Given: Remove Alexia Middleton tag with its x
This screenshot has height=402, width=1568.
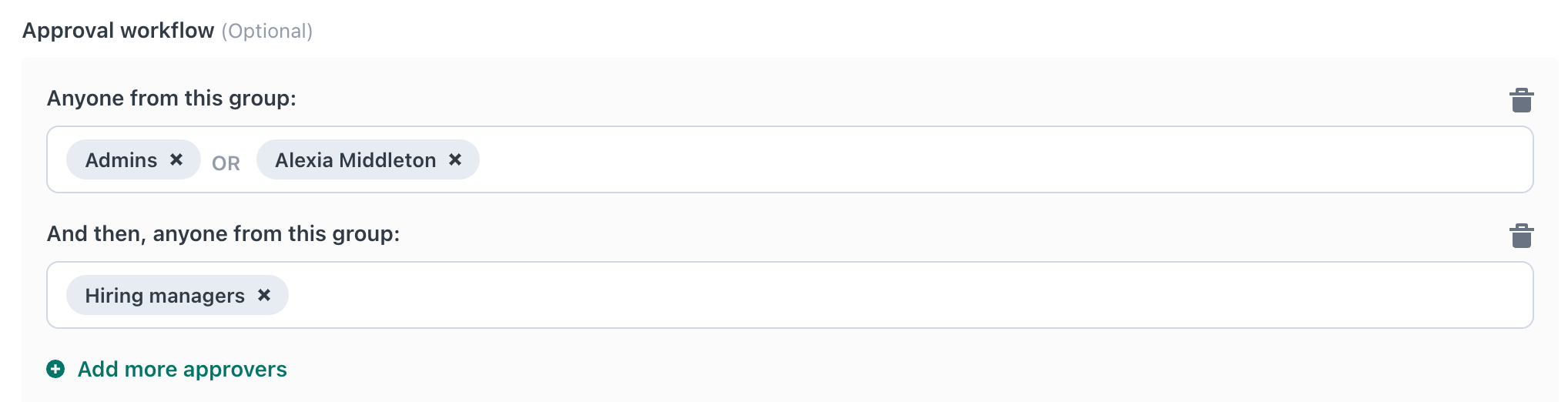Looking at the screenshot, I should point(455,159).
